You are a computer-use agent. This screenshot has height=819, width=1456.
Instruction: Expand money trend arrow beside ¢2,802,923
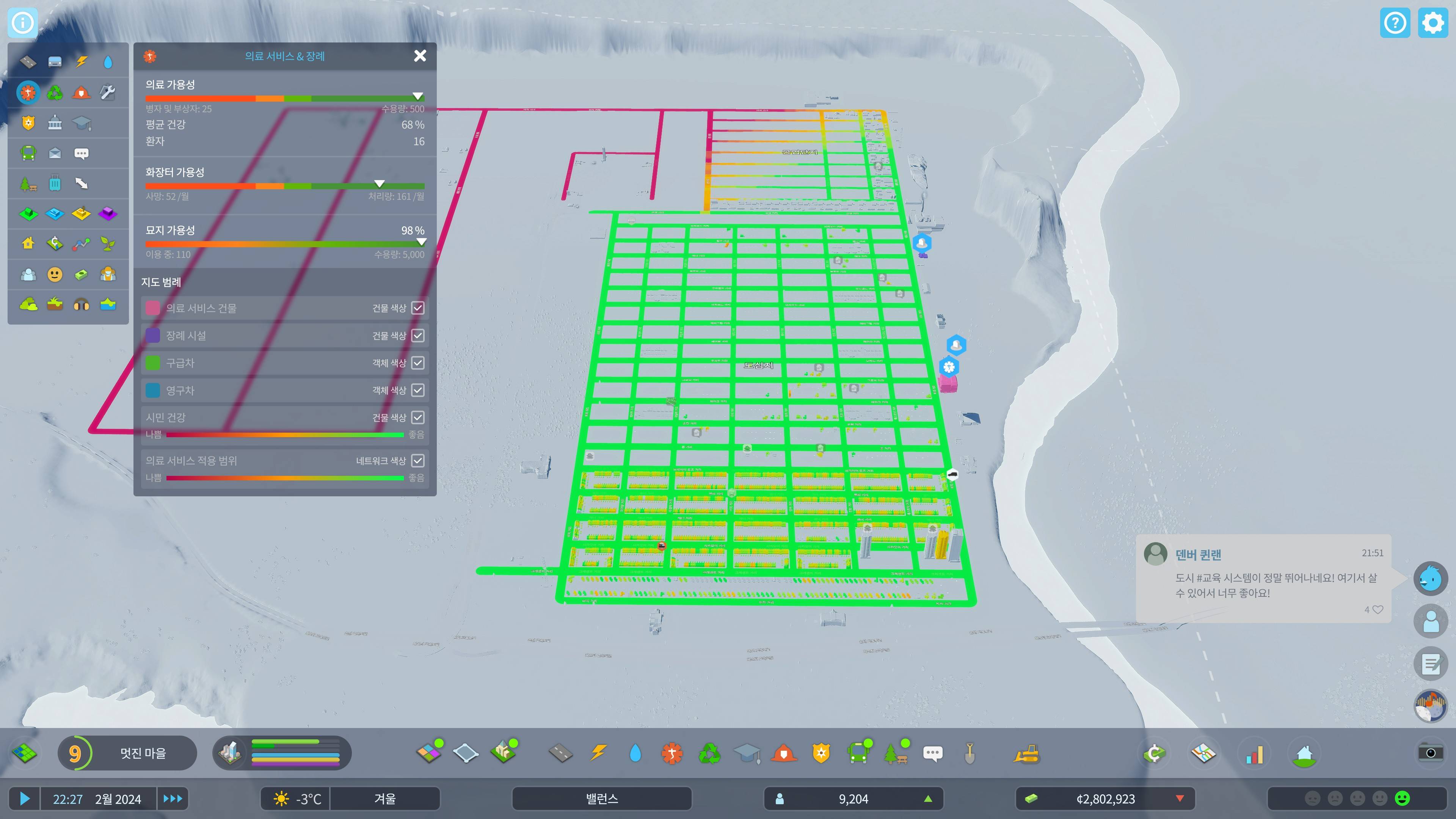[1180, 799]
